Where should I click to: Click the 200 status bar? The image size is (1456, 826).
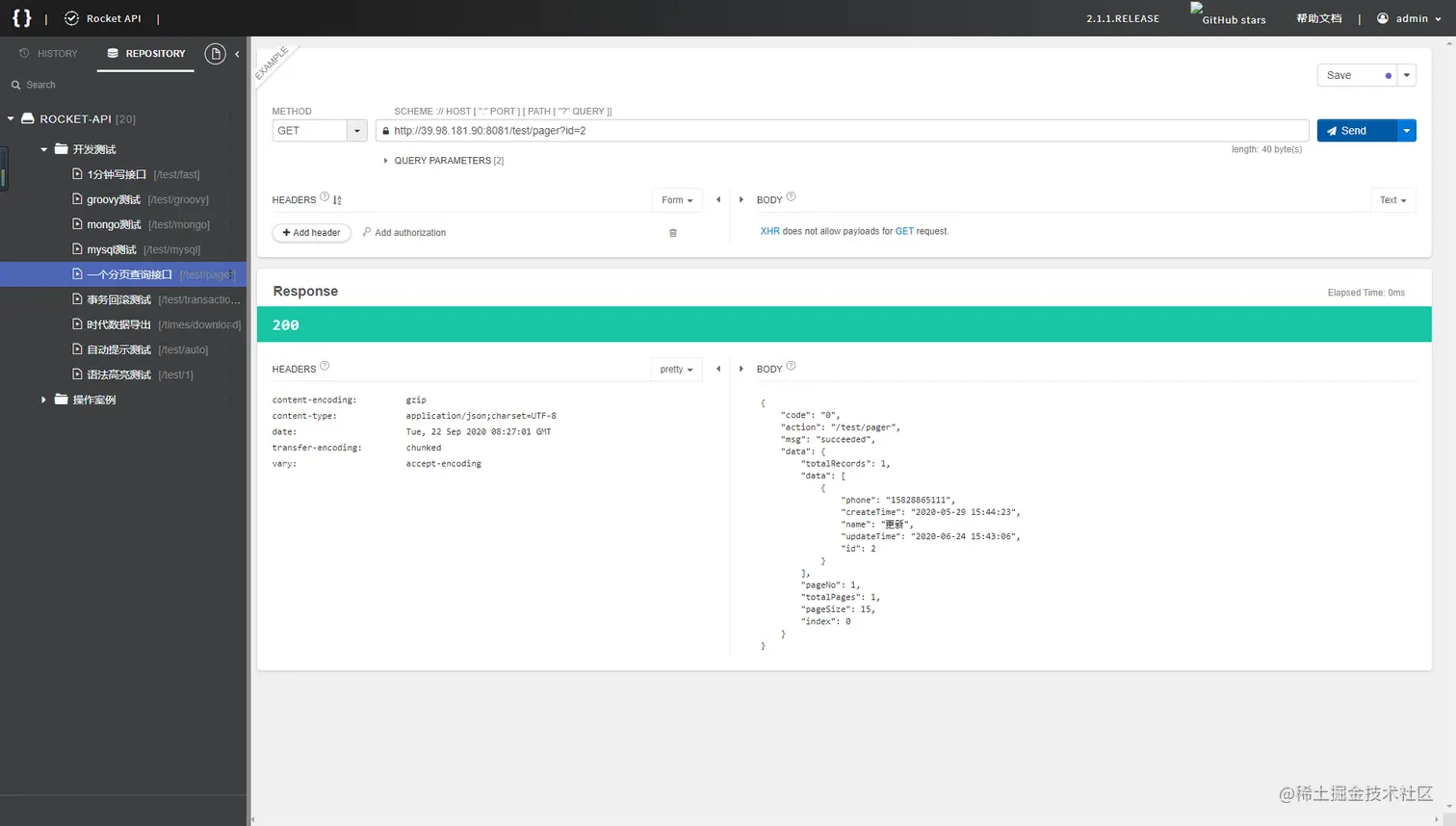(844, 324)
